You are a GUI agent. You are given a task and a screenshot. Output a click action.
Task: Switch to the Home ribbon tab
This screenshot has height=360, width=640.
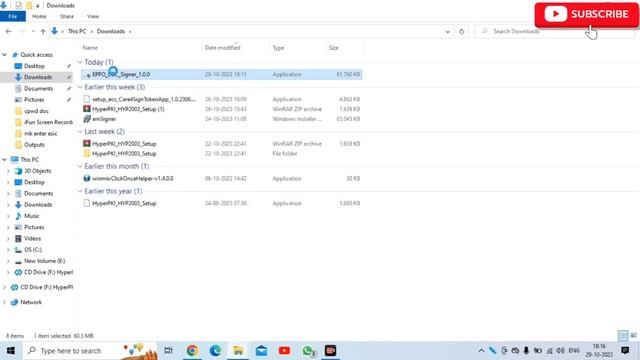point(39,16)
